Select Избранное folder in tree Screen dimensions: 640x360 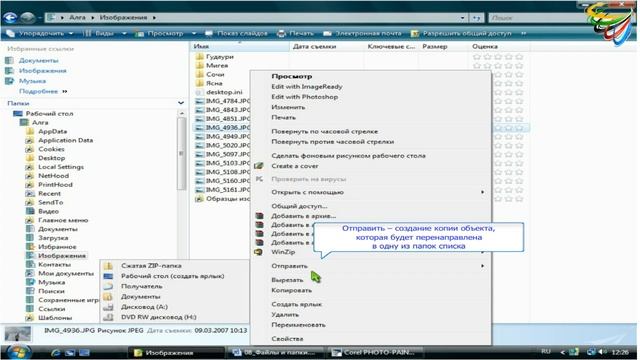pyautogui.click(x=57, y=247)
